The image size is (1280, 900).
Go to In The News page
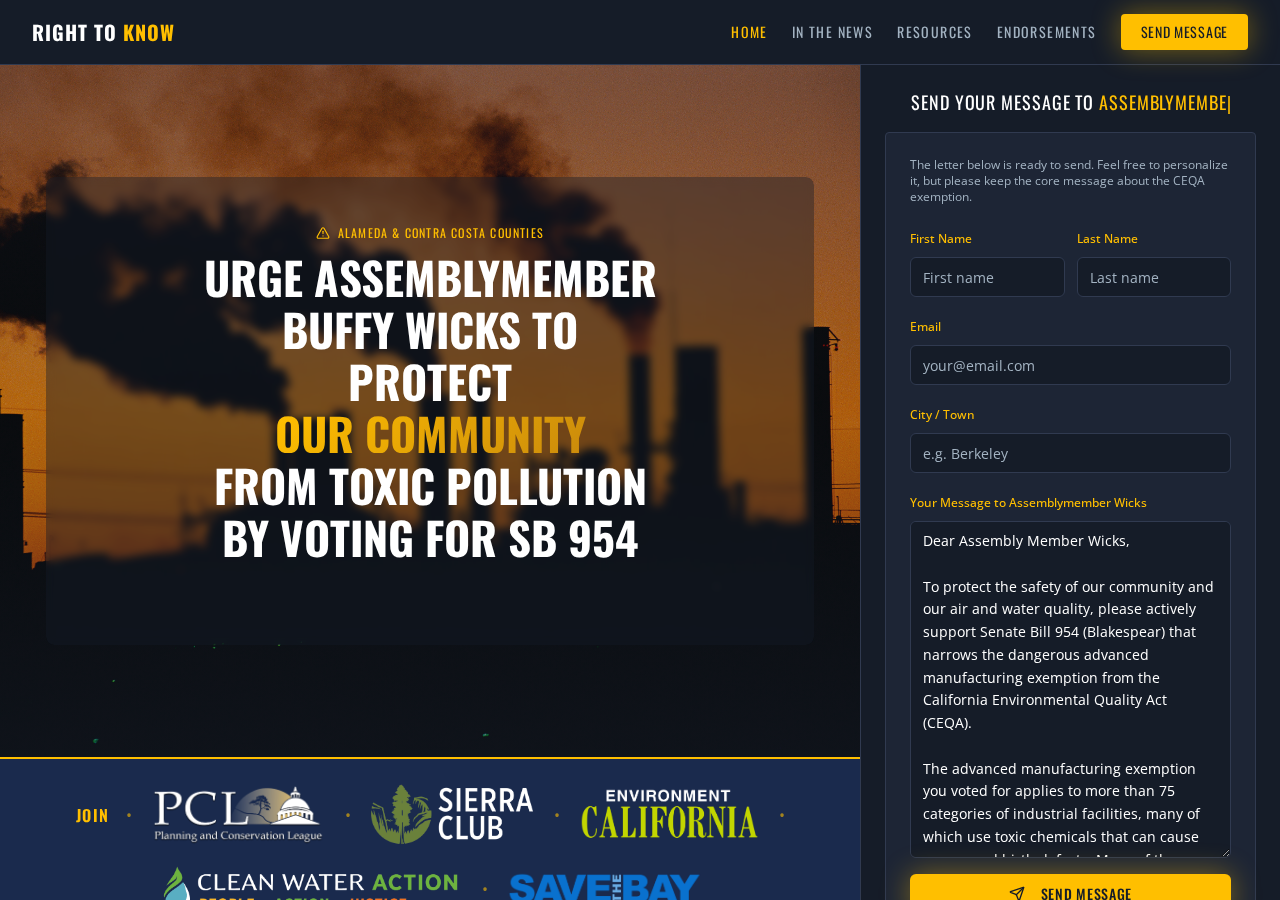coord(832,32)
